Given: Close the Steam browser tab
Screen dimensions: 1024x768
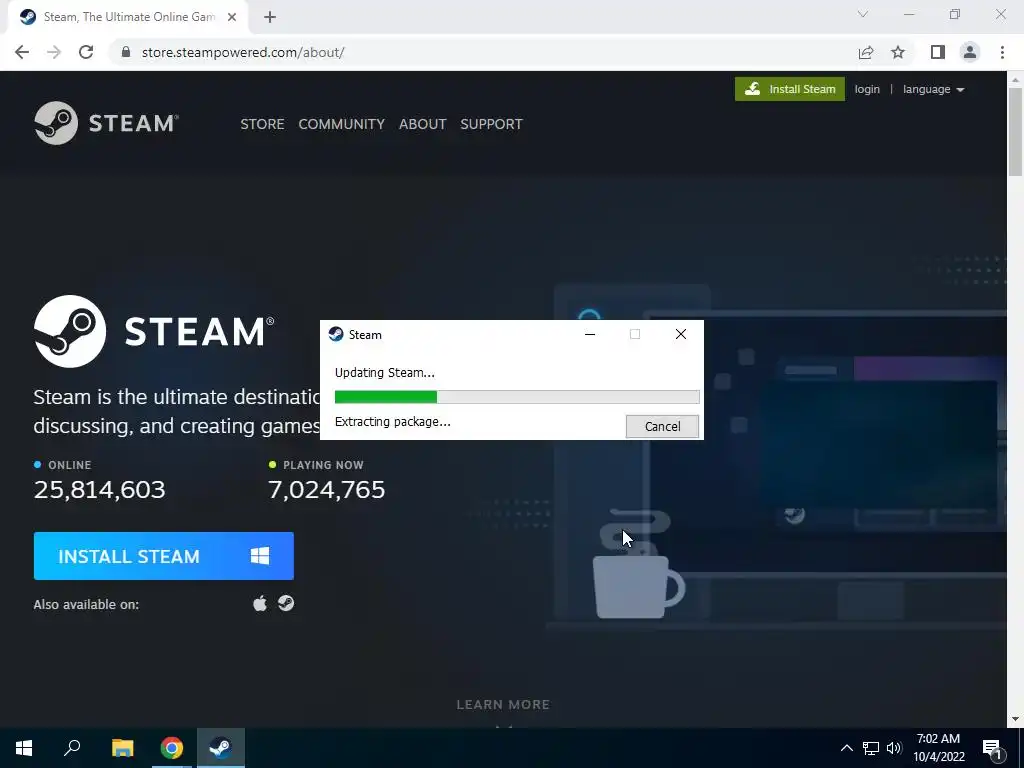Looking at the screenshot, I should click(232, 18).
